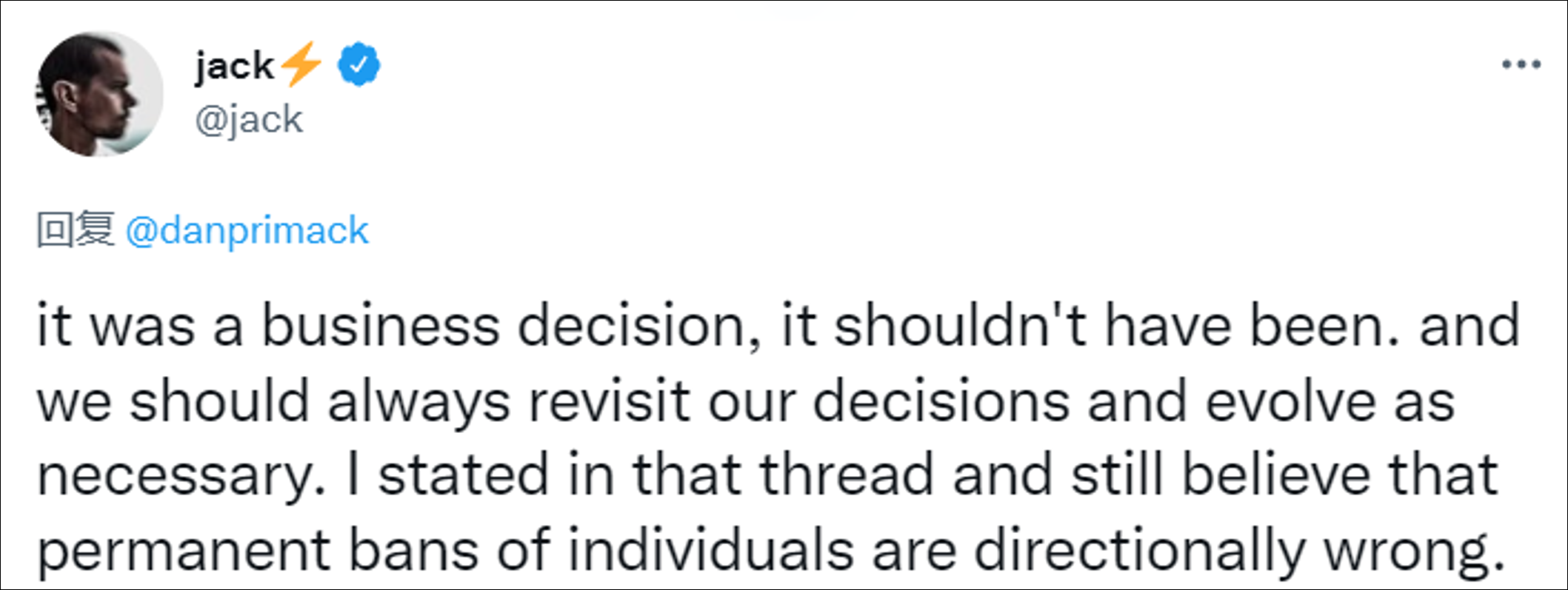Click the word "permanent" in the tweet

point(184,552)
